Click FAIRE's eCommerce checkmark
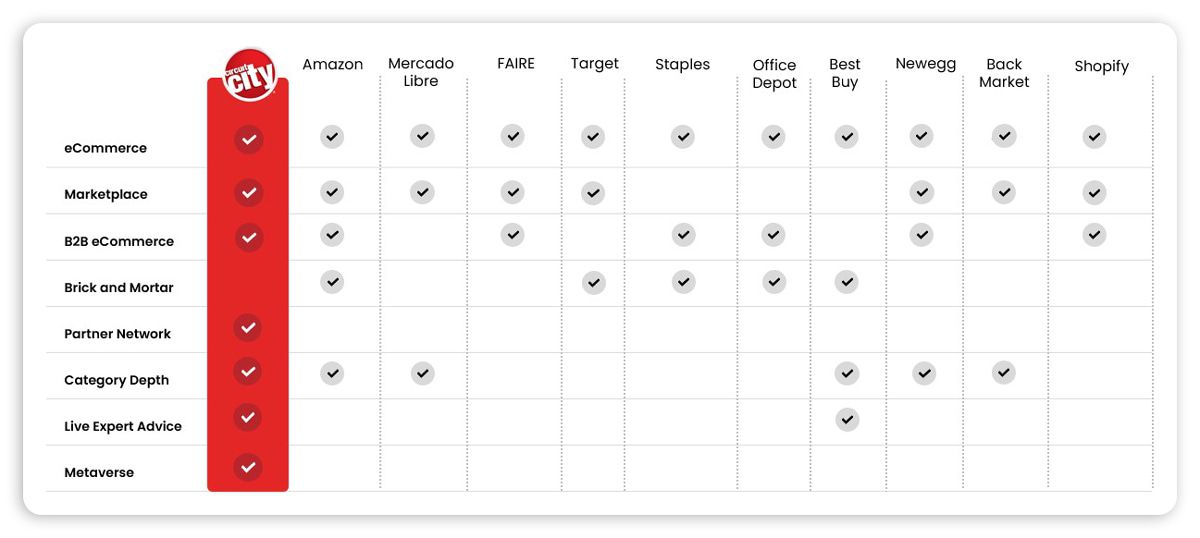Screen dimensions: 1200x538 click(x=512, y=136)
